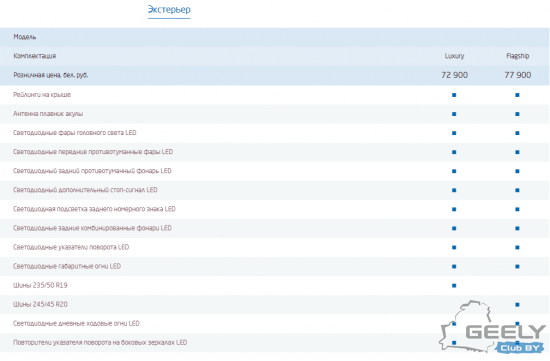The width and height of the screenshot is (550, 361).
Task: Select the 72 900 price value
Action: tap(454, 75)
